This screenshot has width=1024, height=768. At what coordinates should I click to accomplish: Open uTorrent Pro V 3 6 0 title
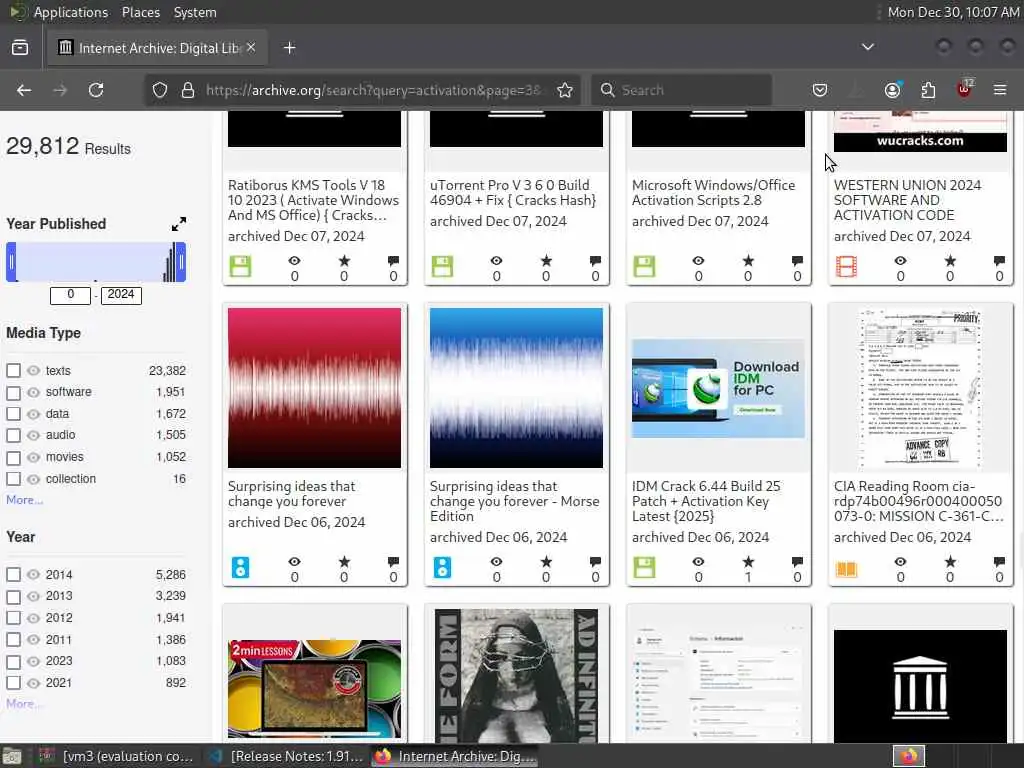[513, 193]
